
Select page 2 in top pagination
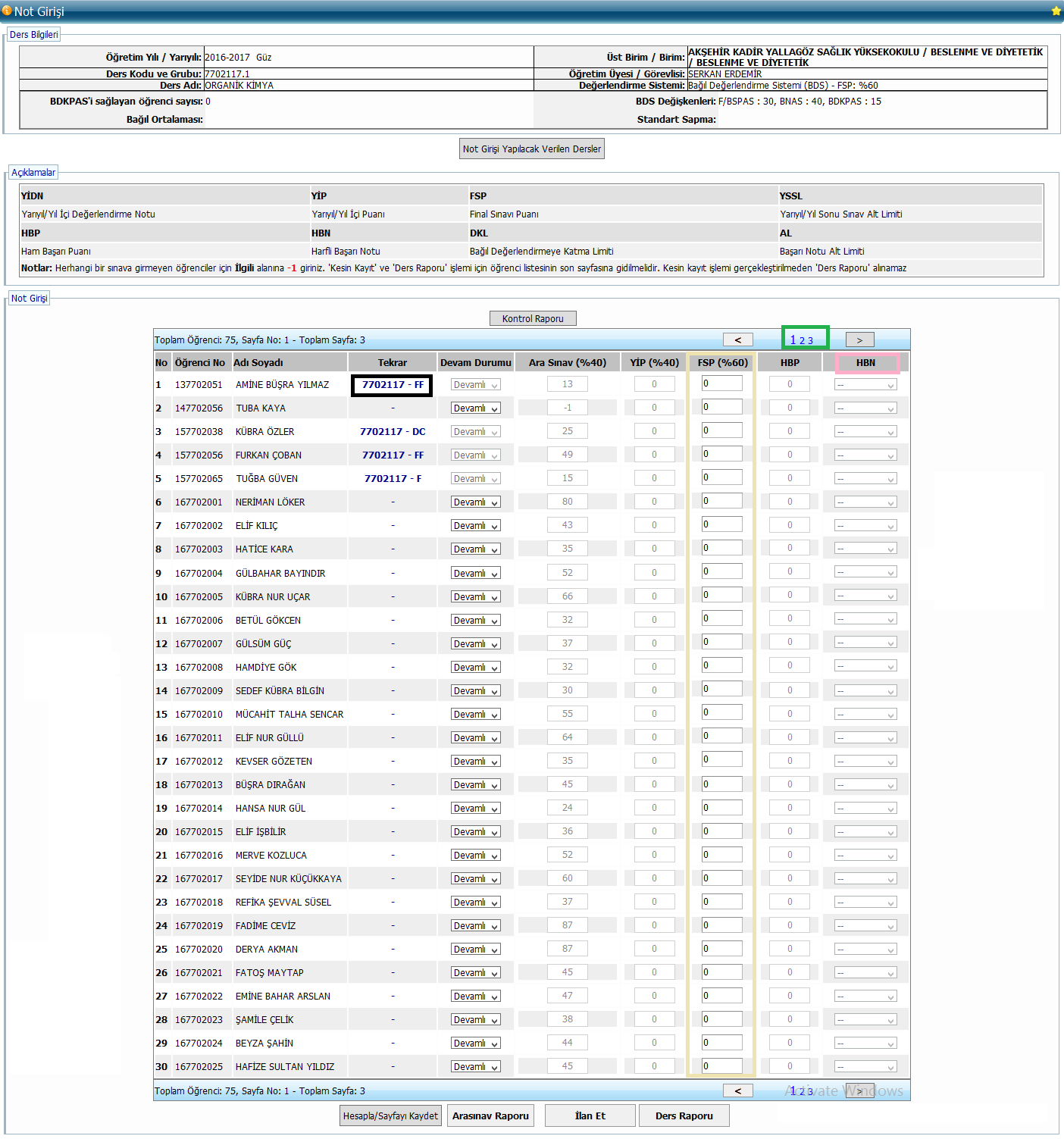(802, 341)
